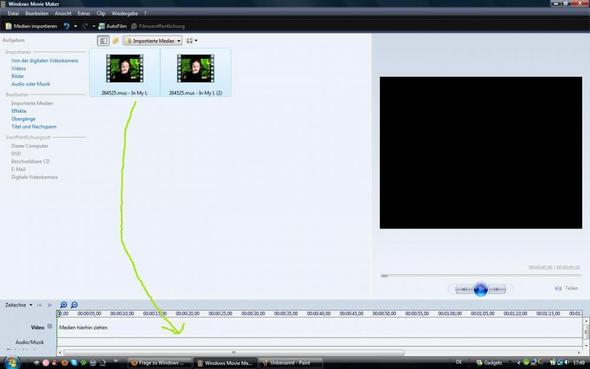This screenshot has height=369, width=590.
Task: Switch to the Paint taskbar window
Action: [x=290, y=363]
